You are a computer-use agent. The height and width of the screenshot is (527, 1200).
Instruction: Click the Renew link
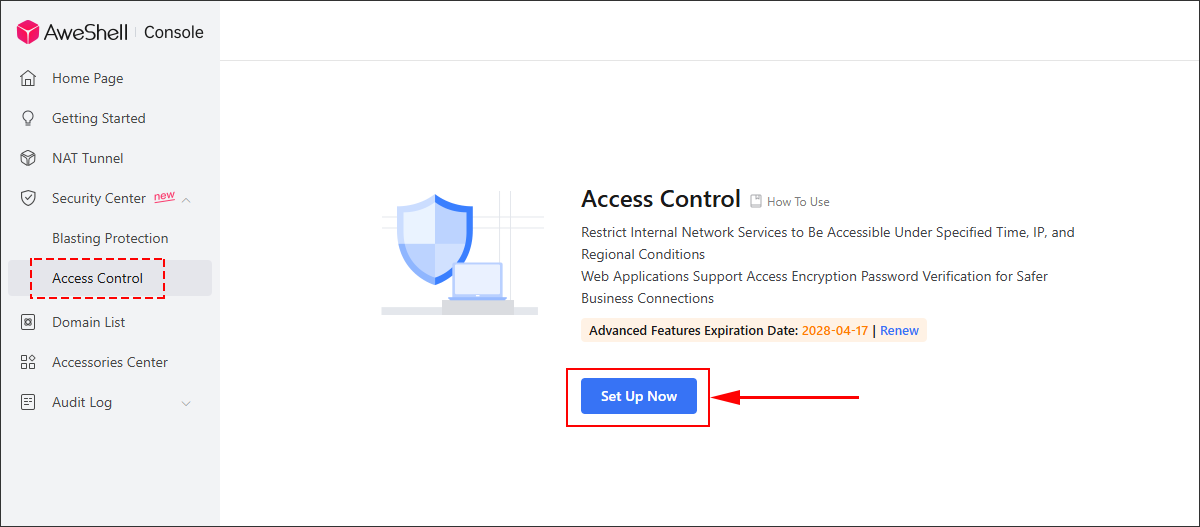899,330
